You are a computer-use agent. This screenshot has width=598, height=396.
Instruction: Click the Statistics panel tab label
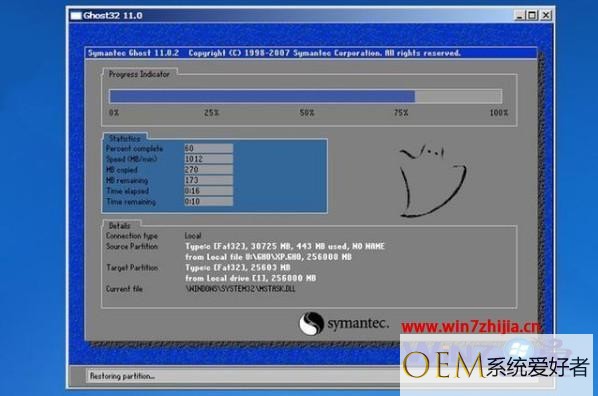(x=124, y=138)
